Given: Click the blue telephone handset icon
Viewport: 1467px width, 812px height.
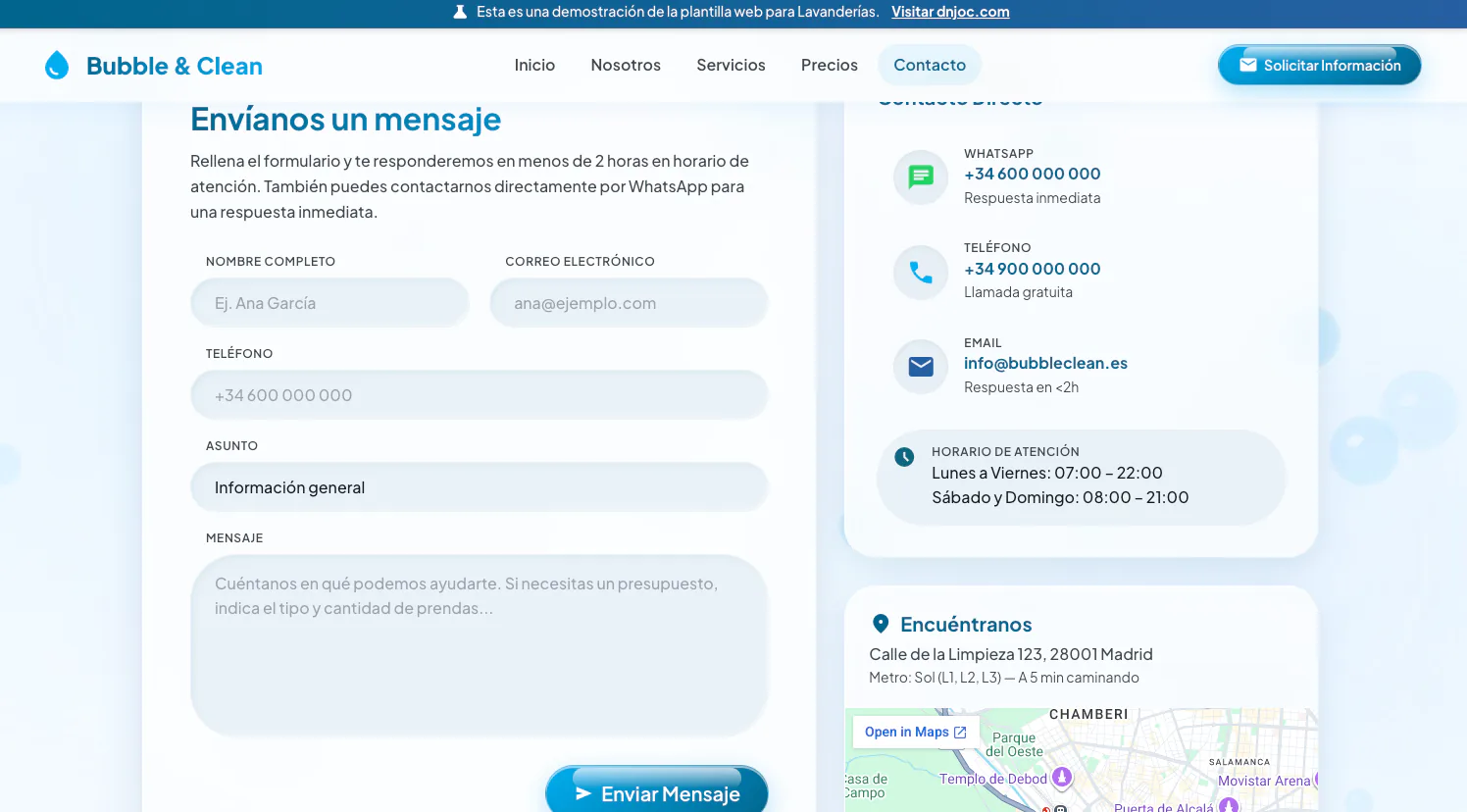Looking at the screenshot, I should click(x=921, y=272).
